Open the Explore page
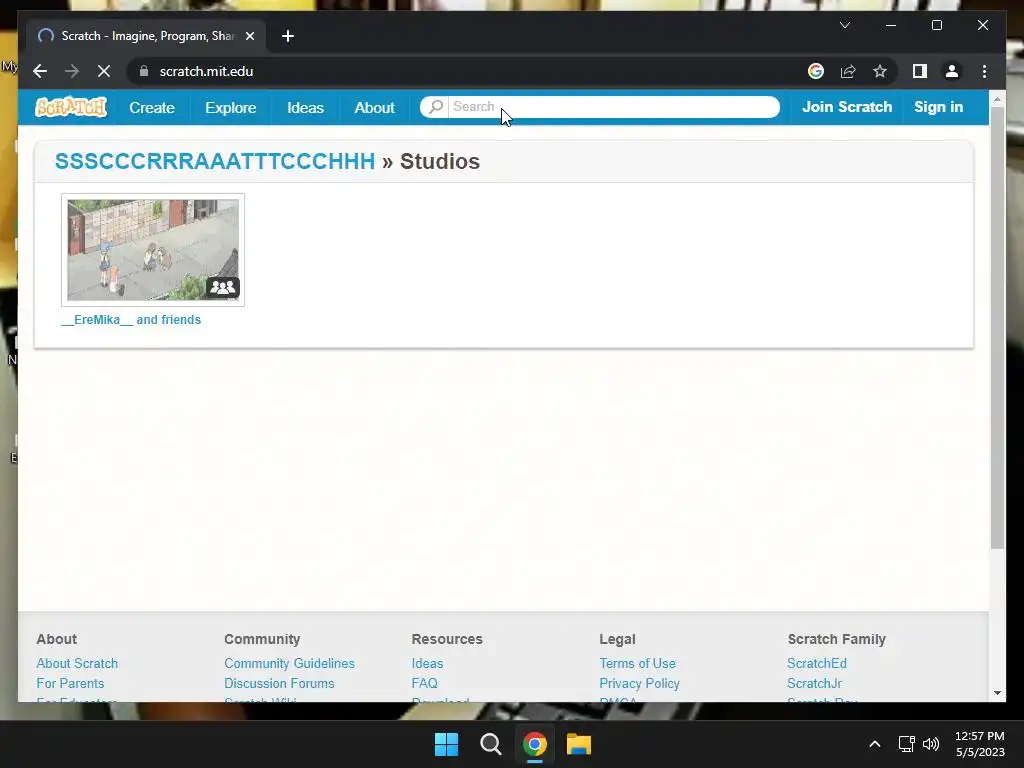The height and width of the screenshot is (768, 1024). [x=231, y=108]
